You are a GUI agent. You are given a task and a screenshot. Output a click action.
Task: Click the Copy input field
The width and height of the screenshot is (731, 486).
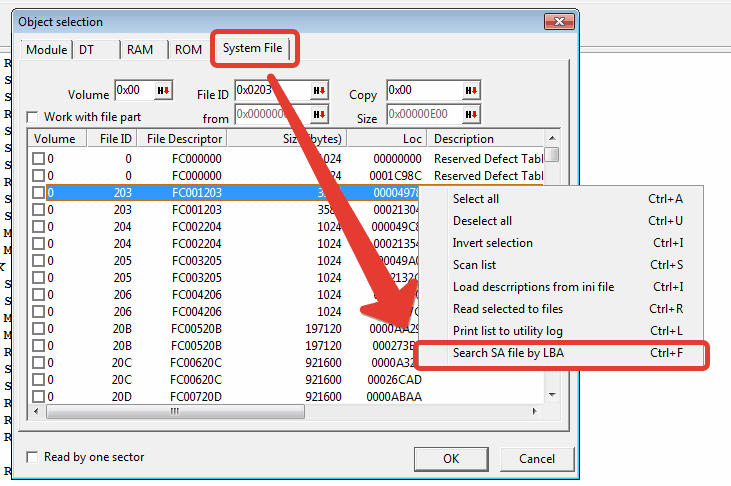click(425, 90)
